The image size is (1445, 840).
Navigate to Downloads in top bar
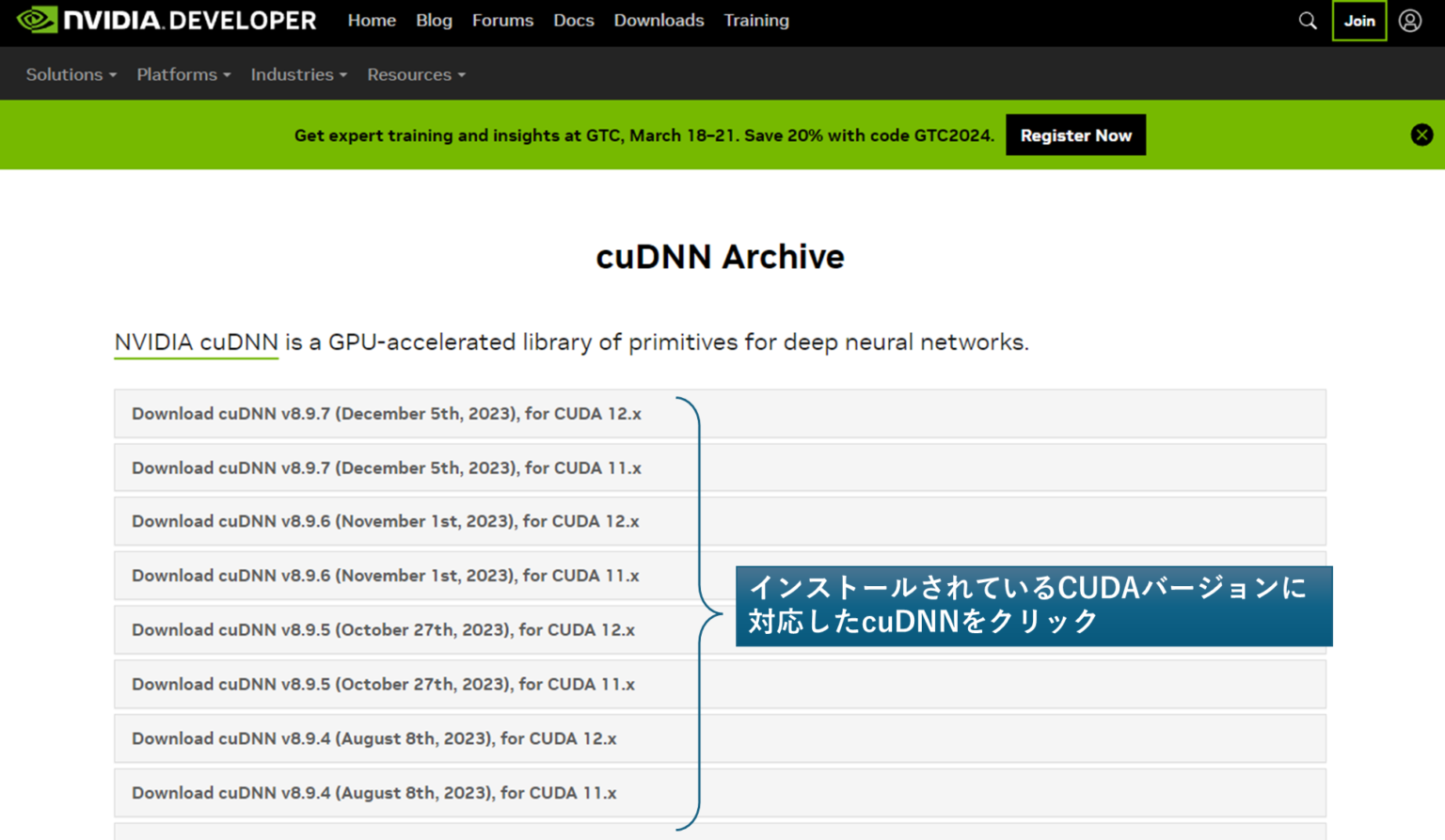click(659, 20)
